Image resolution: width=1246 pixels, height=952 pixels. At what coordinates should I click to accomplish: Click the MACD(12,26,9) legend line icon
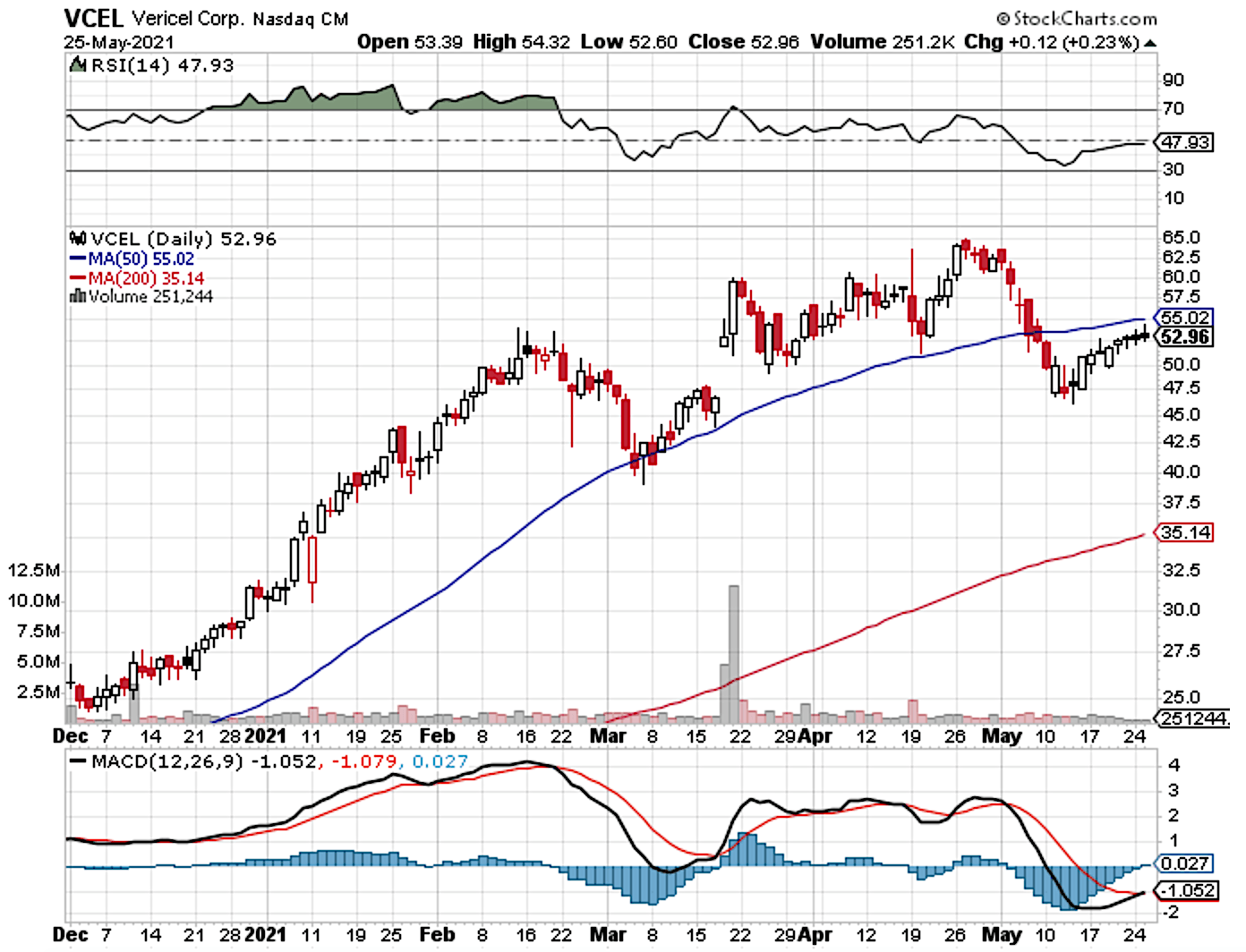(x=79, y=761)
